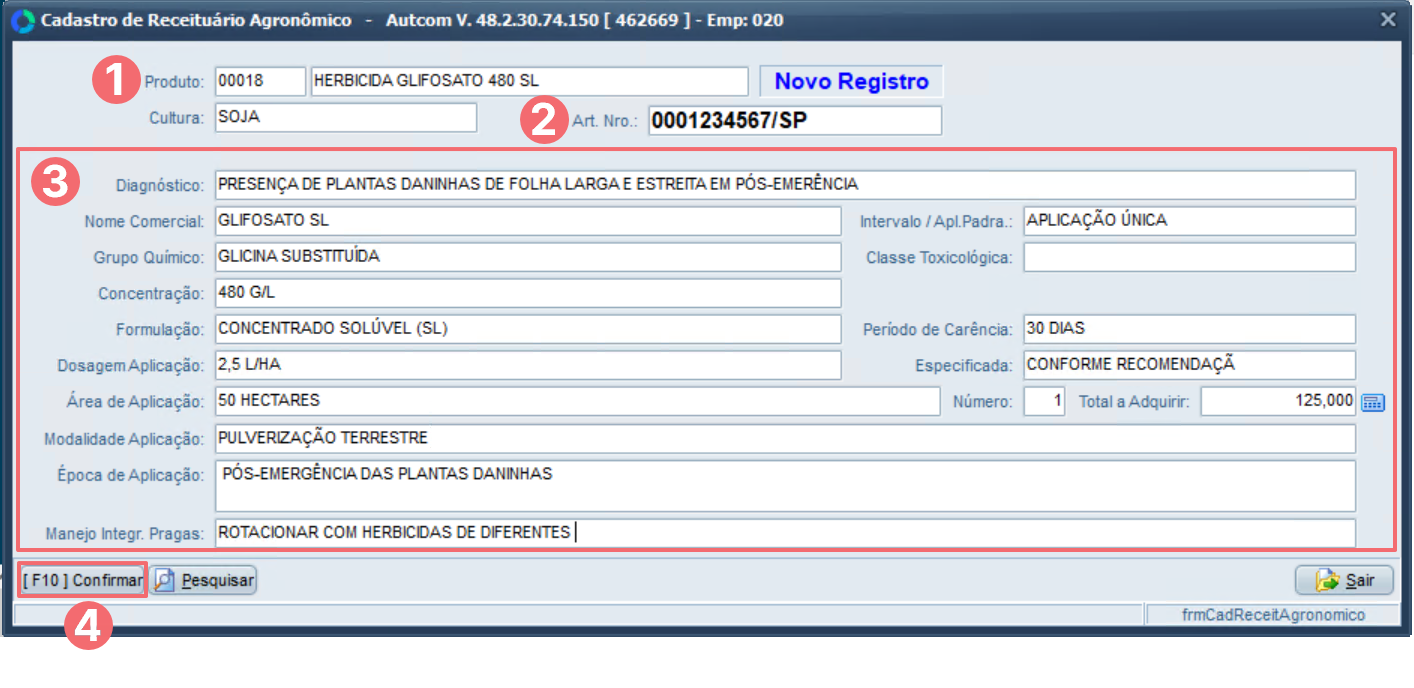Click the Dosagem Aplicação field
1414x688 pixels.
point(527,365)
